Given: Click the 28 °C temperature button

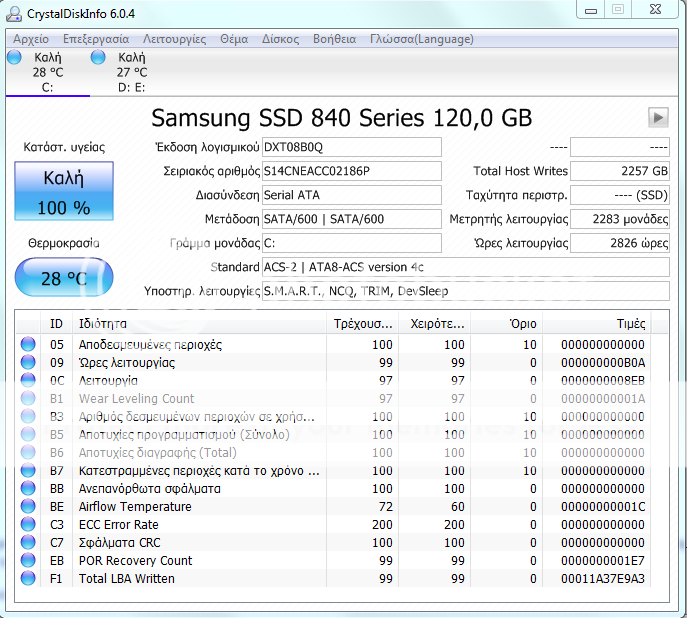Looking at the screenshot, I should (x=64, y=278).
